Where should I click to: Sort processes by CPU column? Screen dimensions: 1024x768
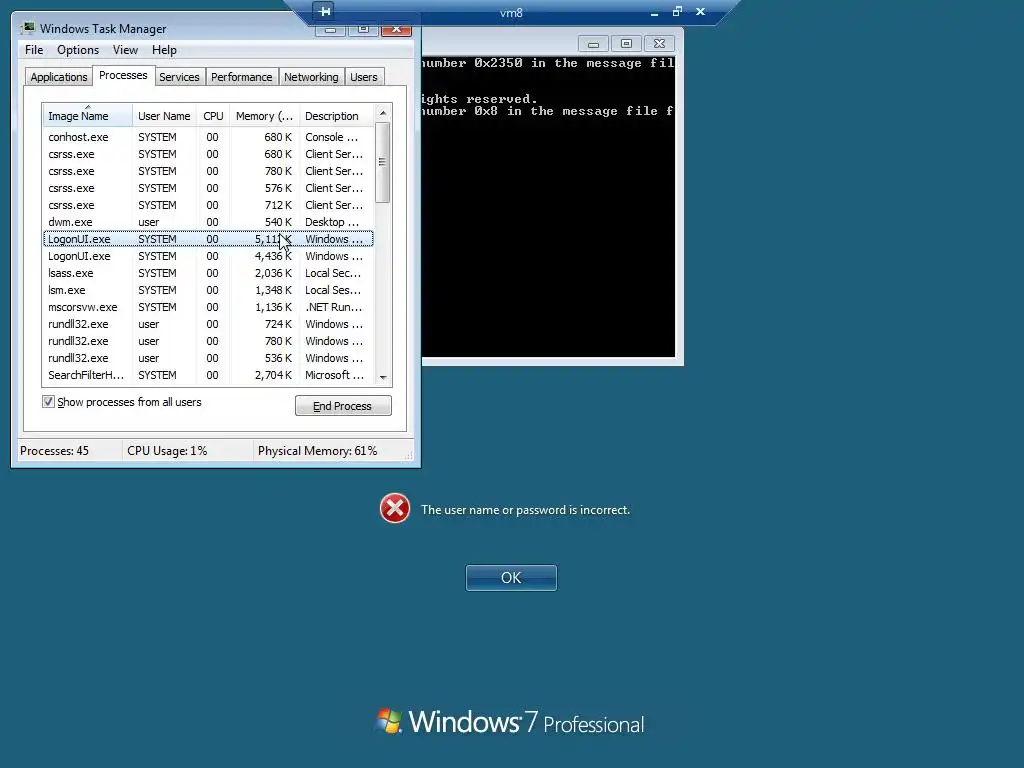click(213, 116)
